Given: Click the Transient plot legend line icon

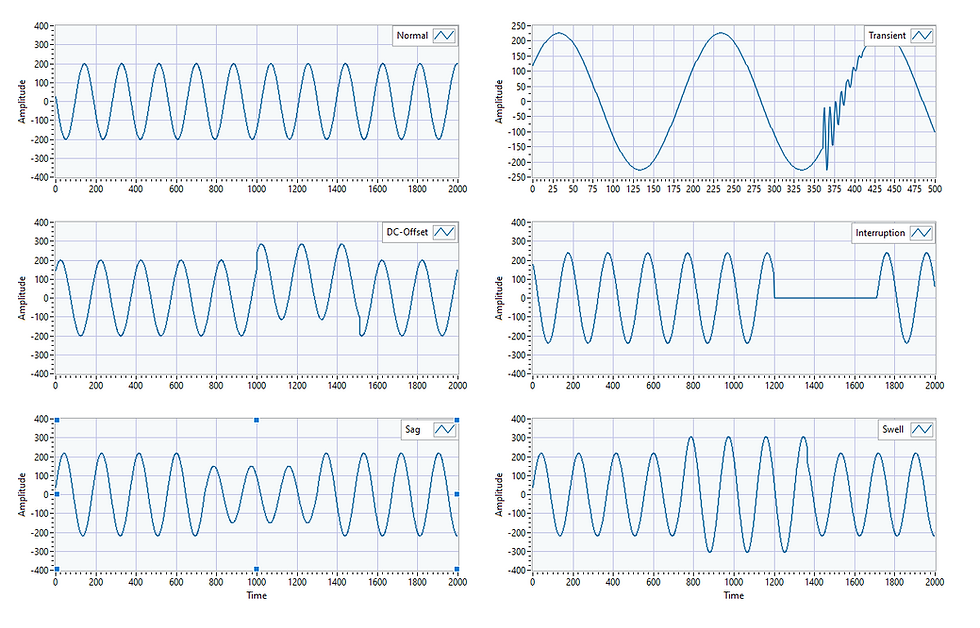Looking at the screenshot, I should (922, 36).
